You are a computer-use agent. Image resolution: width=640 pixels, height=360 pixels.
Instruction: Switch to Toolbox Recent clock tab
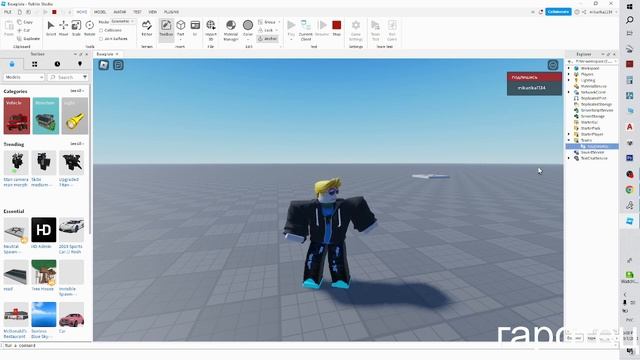57,64
